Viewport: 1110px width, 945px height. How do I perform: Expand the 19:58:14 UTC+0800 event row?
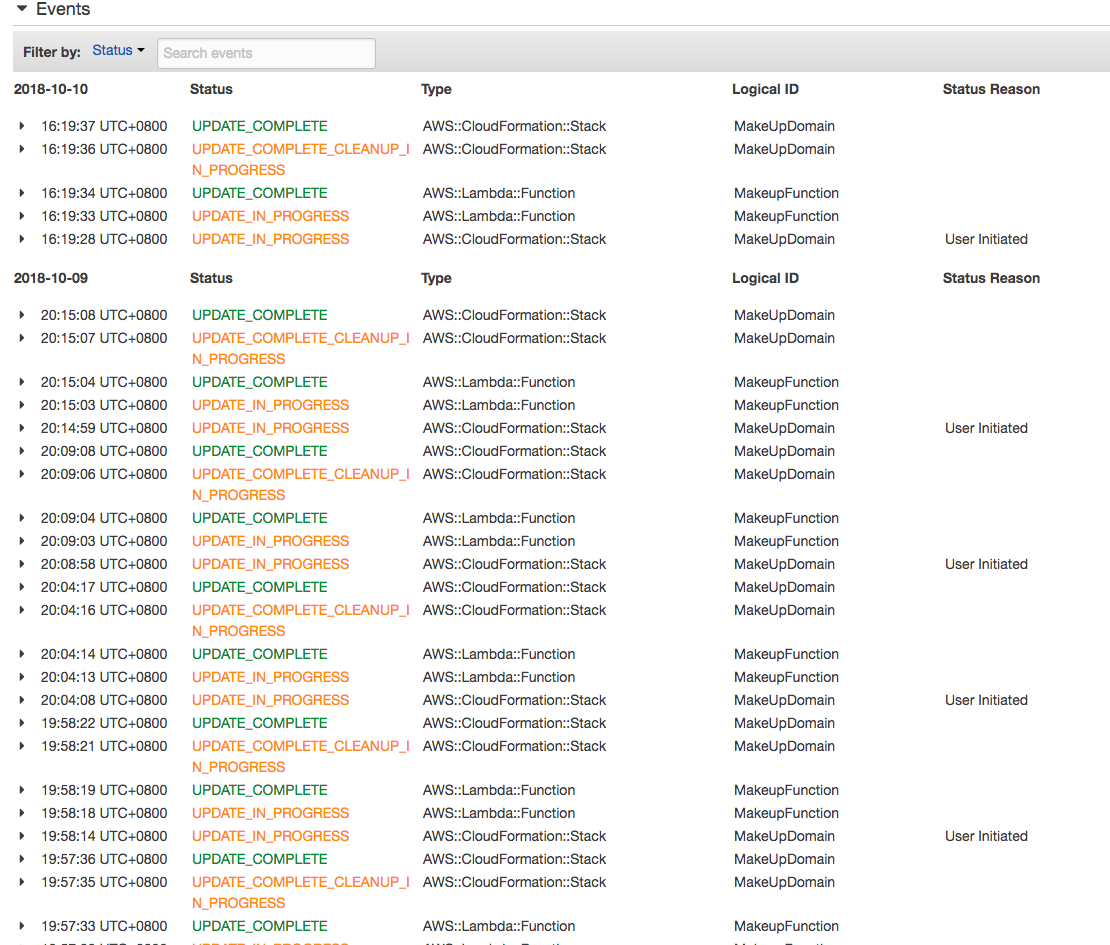21,836
